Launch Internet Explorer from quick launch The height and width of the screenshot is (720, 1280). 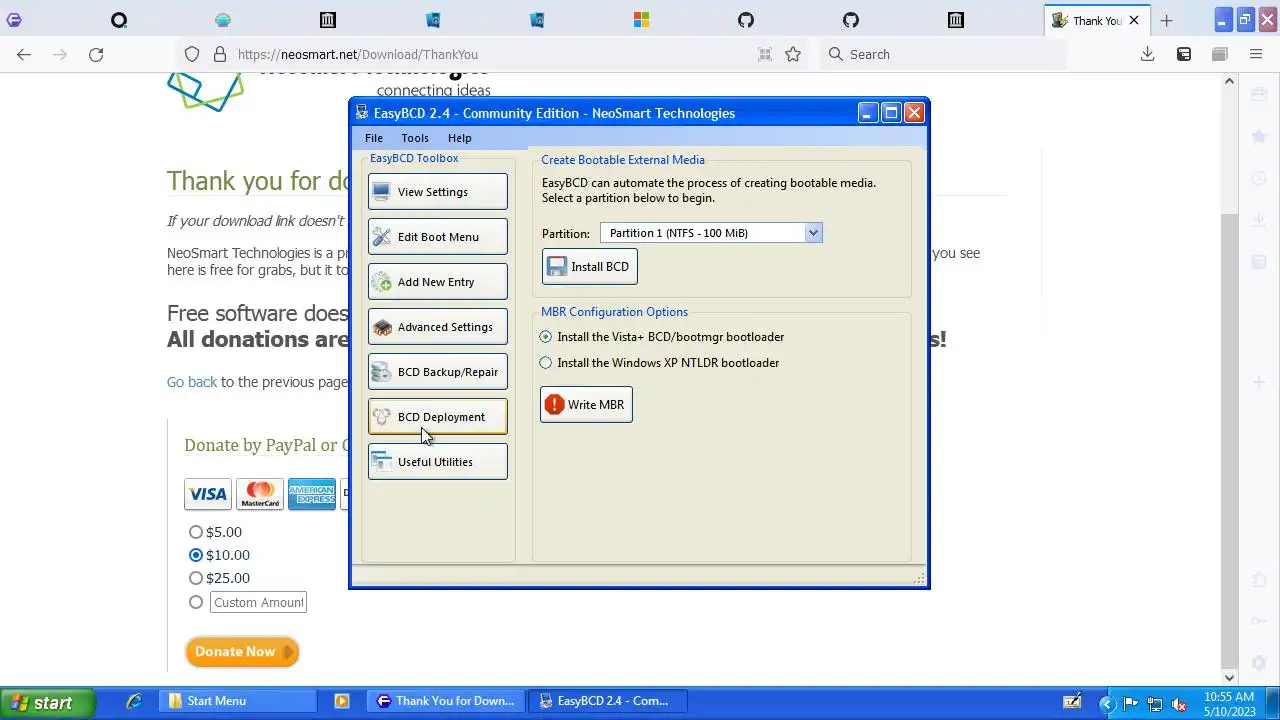pyautogui.click(x=134, y=702)
